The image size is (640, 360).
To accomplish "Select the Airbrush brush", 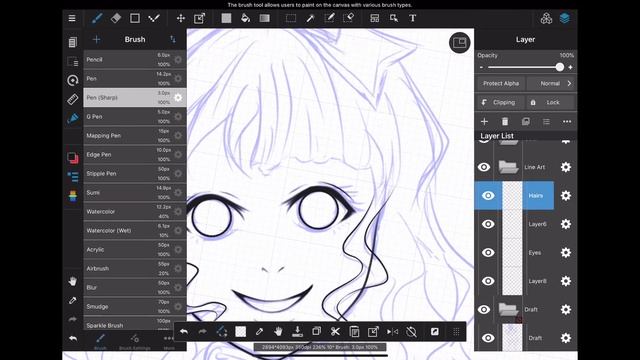I will [135, 269].
